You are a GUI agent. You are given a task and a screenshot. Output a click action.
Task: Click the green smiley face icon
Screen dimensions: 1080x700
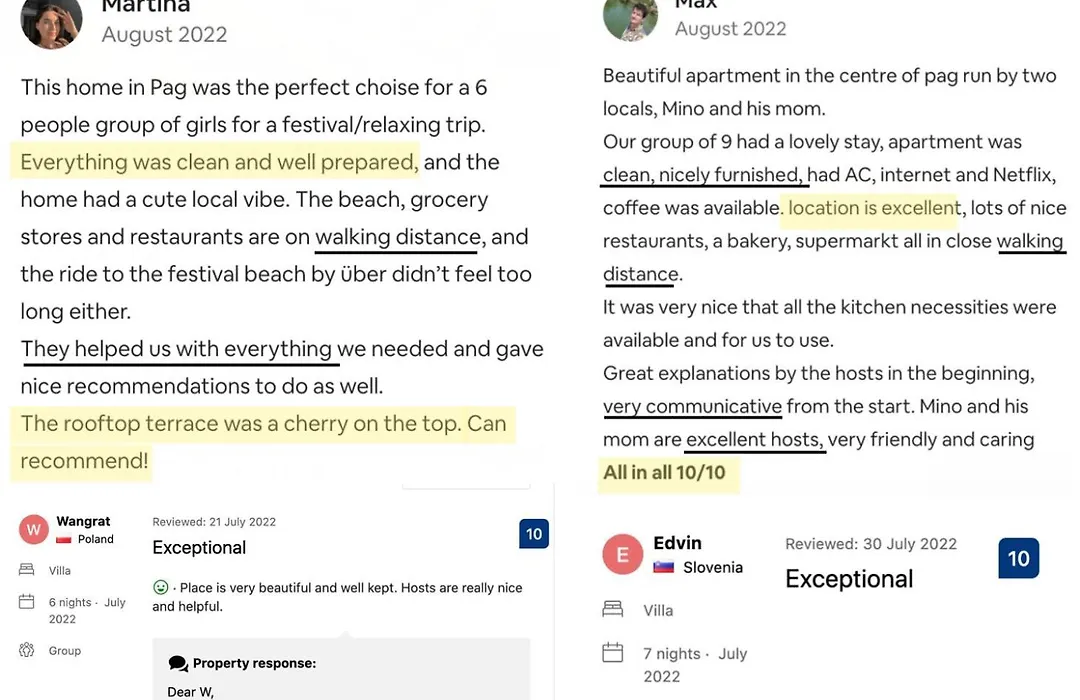(160, 587)
